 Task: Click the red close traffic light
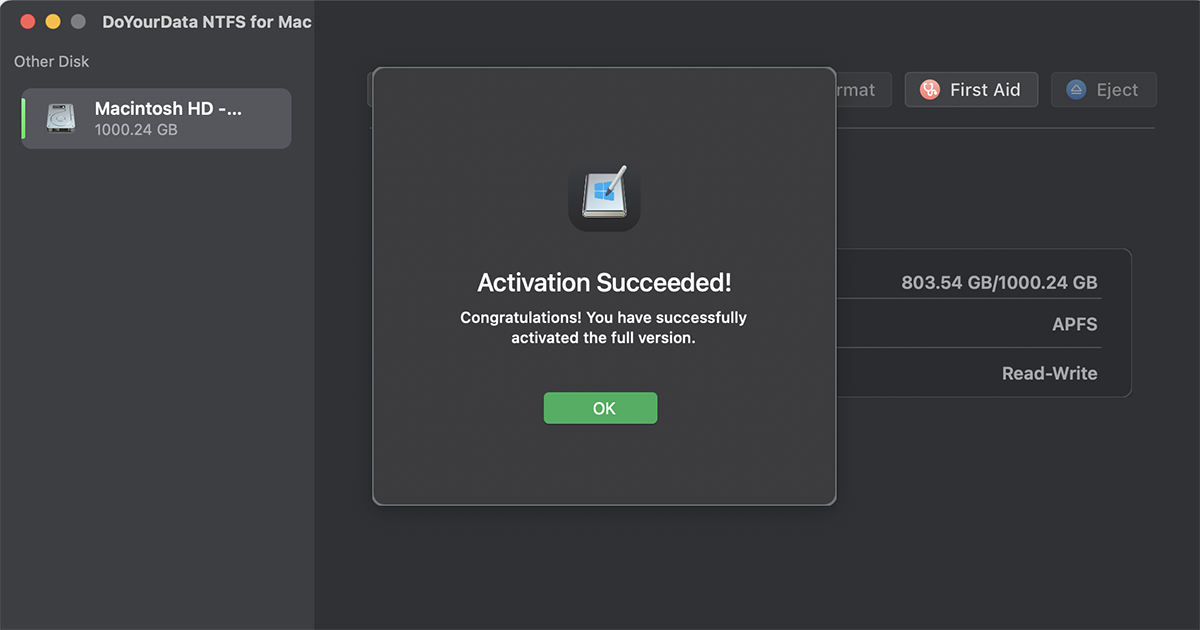click(x=27, y=19)
